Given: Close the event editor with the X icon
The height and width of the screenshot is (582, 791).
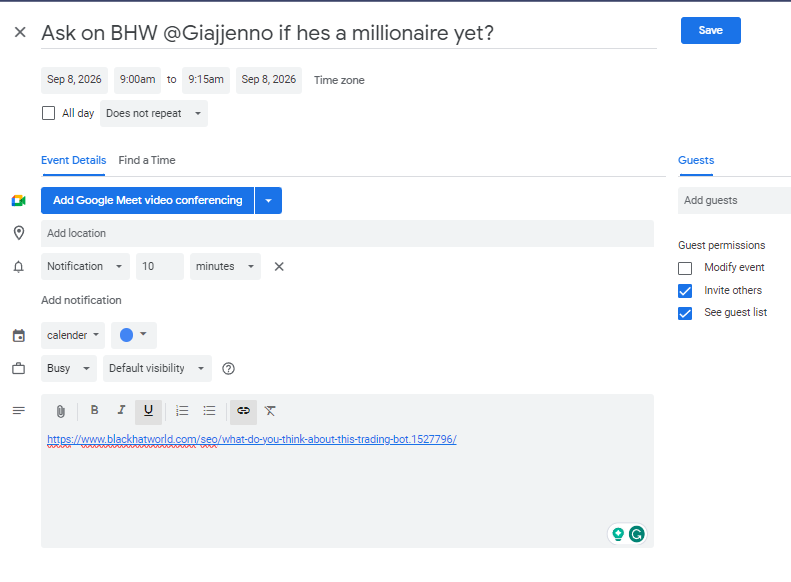Looking at the screenshot, I should pyautogui.click(x=20, y=32).
